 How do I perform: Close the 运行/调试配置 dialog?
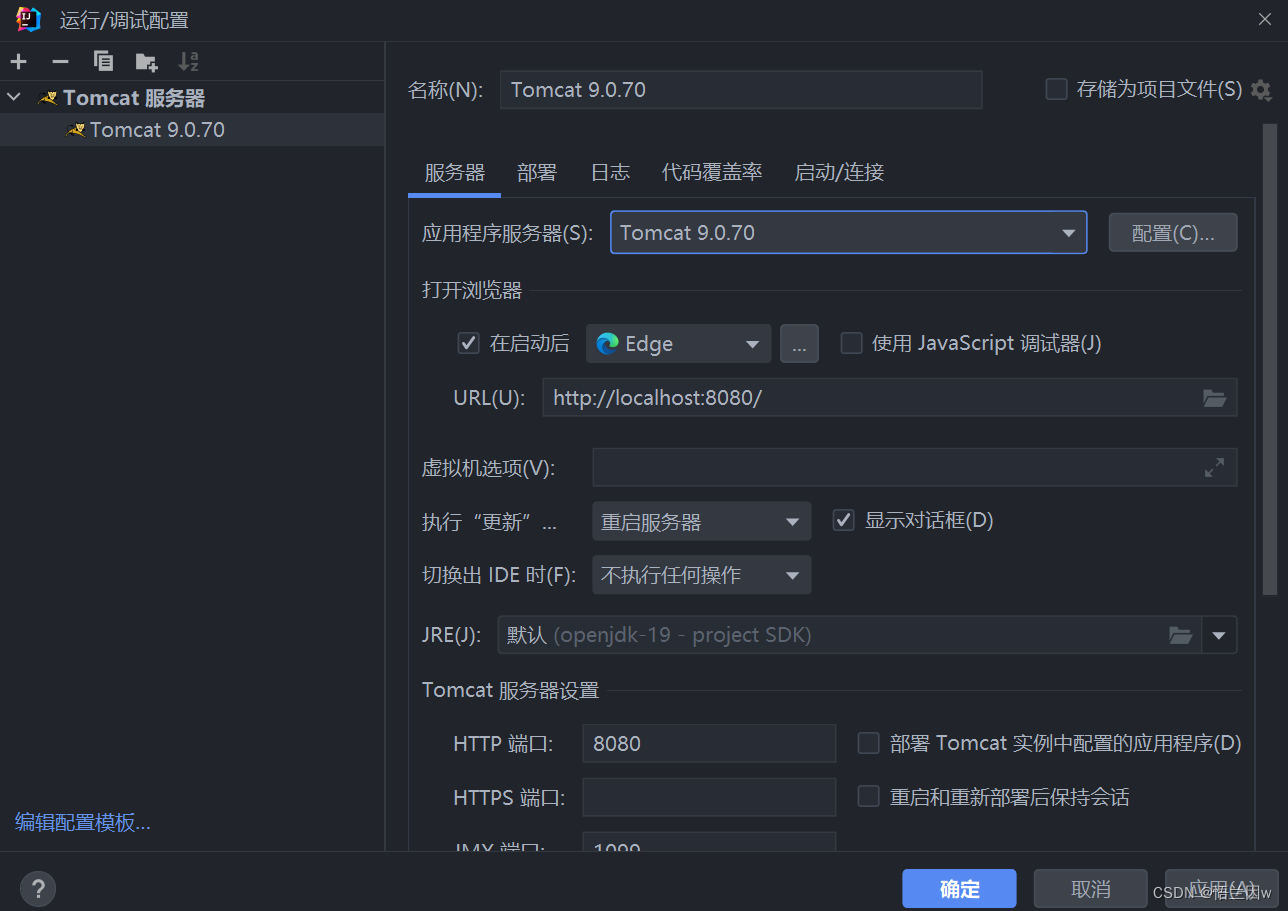[x=1264, y=19]
